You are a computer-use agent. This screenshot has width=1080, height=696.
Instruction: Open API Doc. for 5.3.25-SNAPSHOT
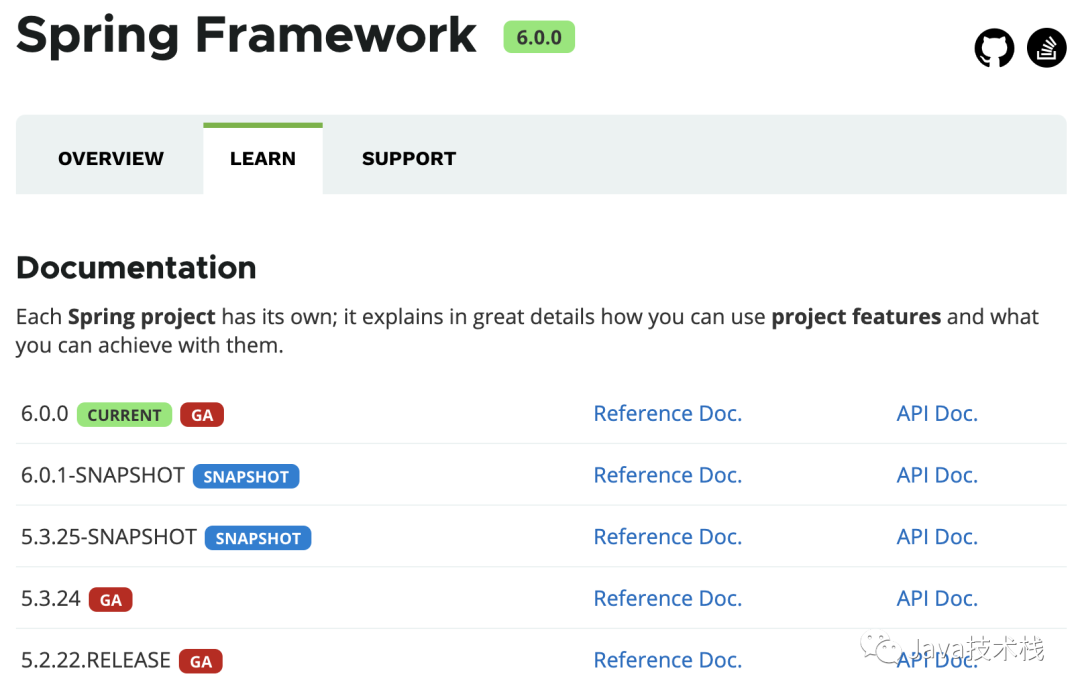coord(937,537)
